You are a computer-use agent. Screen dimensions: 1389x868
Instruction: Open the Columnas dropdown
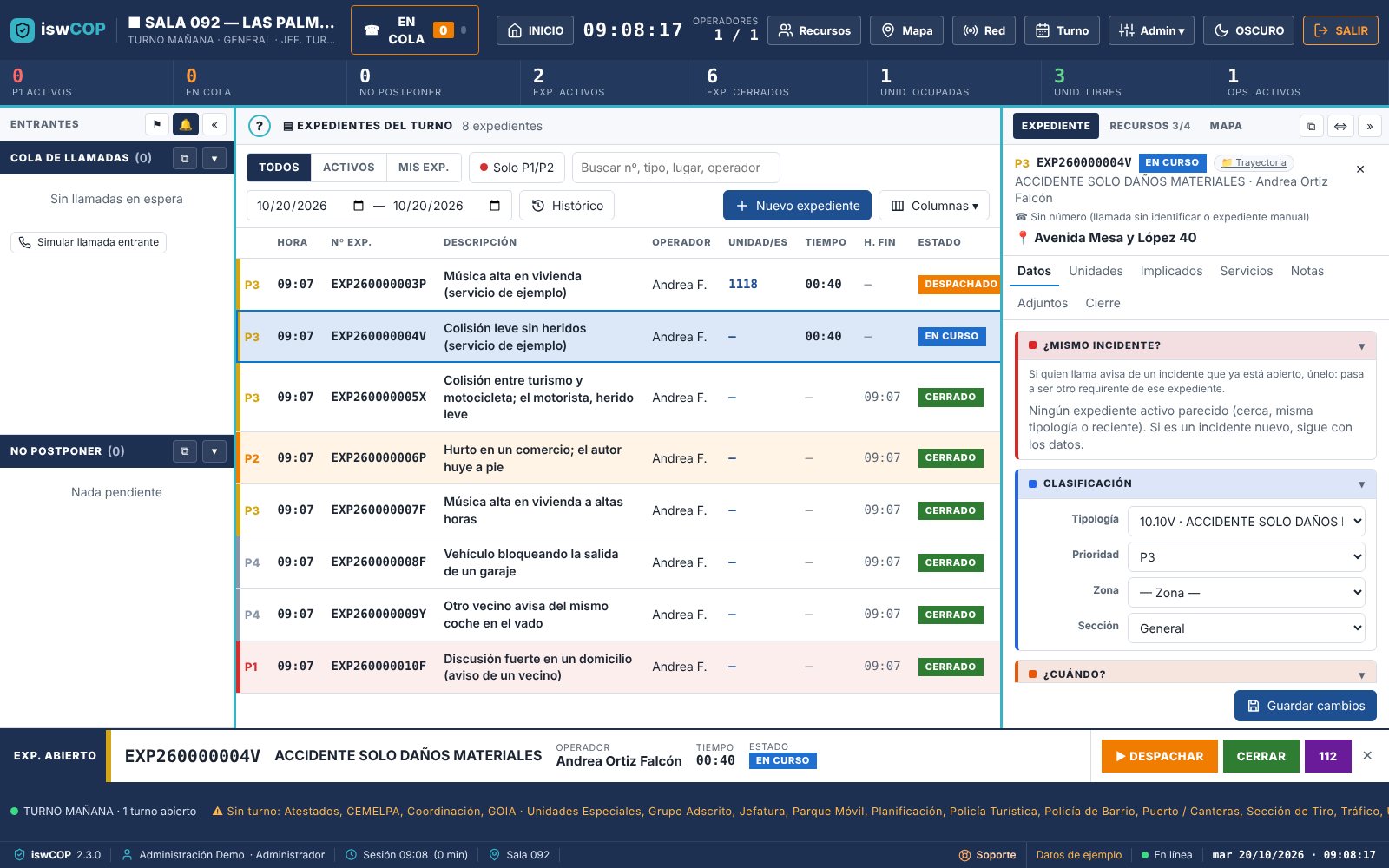coord(934,206)
